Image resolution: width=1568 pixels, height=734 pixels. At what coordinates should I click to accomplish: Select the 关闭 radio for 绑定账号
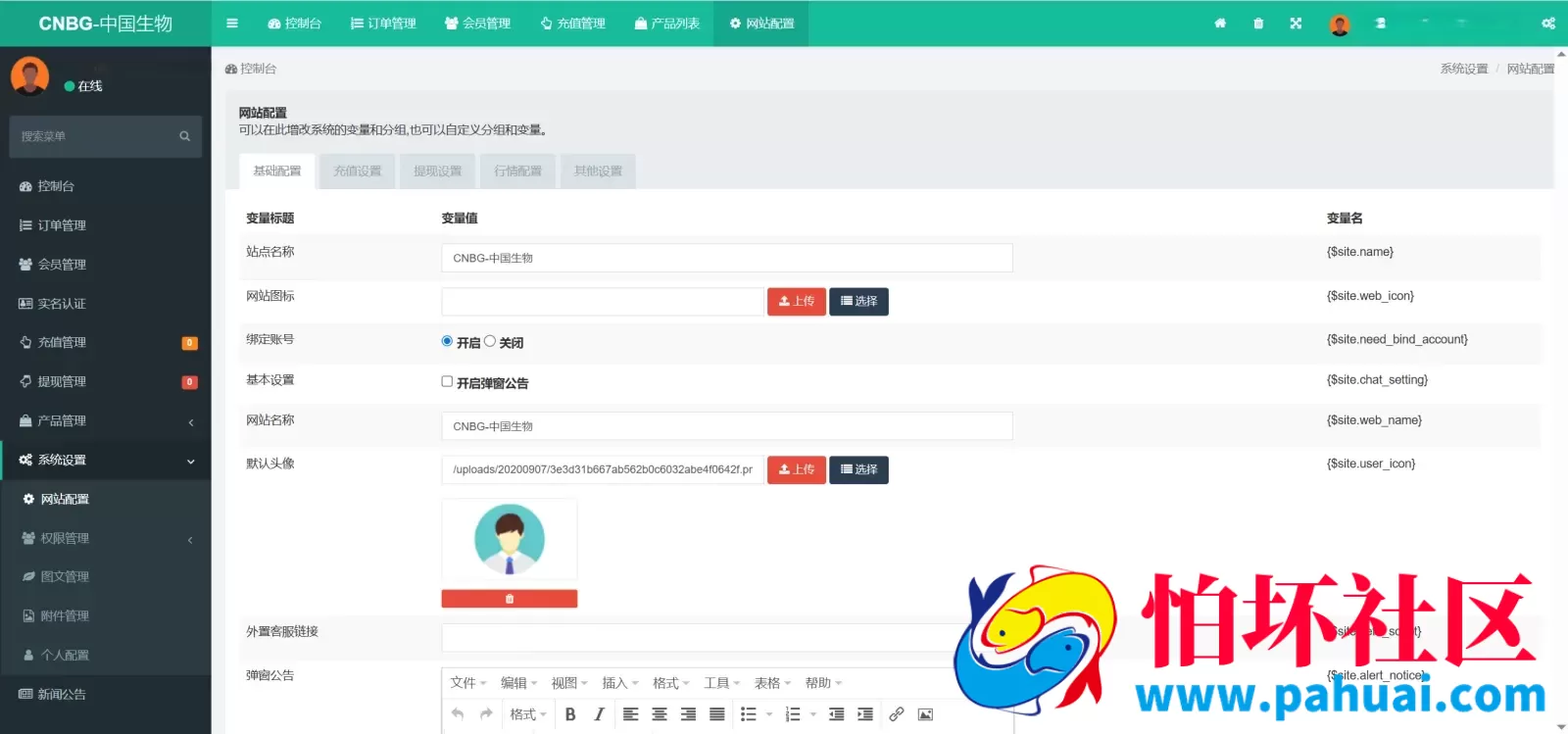click(x=490, y=341)
